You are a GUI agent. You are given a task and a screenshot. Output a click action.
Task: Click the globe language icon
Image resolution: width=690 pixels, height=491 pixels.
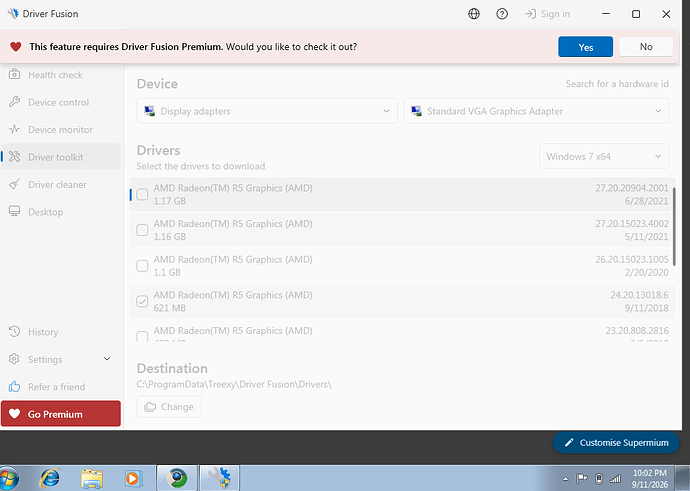click(474, 14)
